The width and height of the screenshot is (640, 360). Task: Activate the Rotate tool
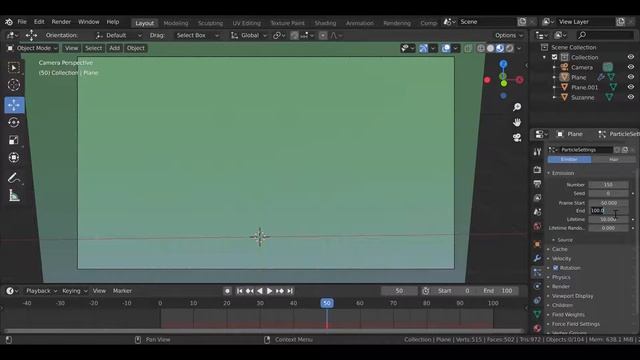click(14, 122)
